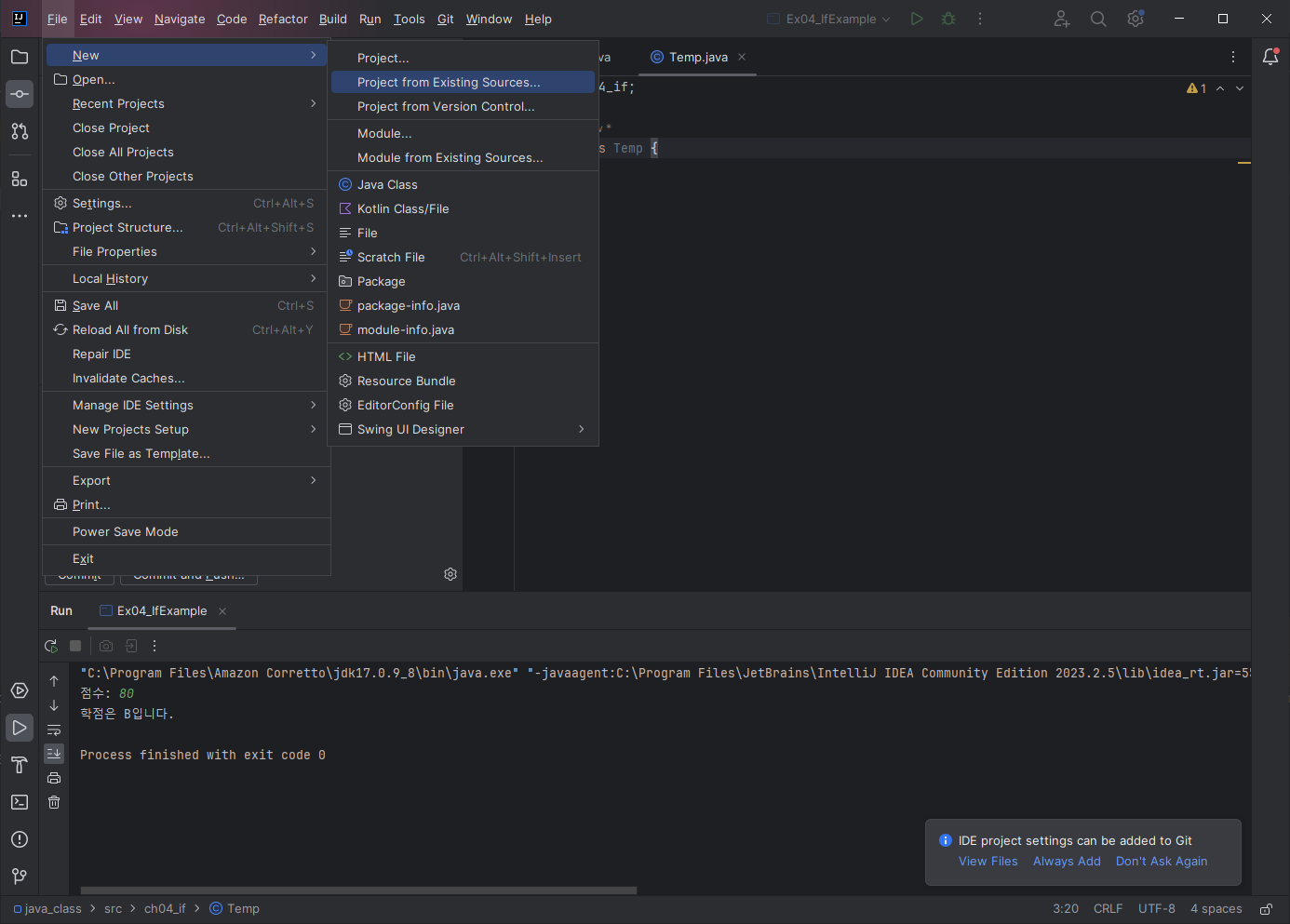
Task: Toggle soft-wrap in Run console
Action: [x=54, y=730]
